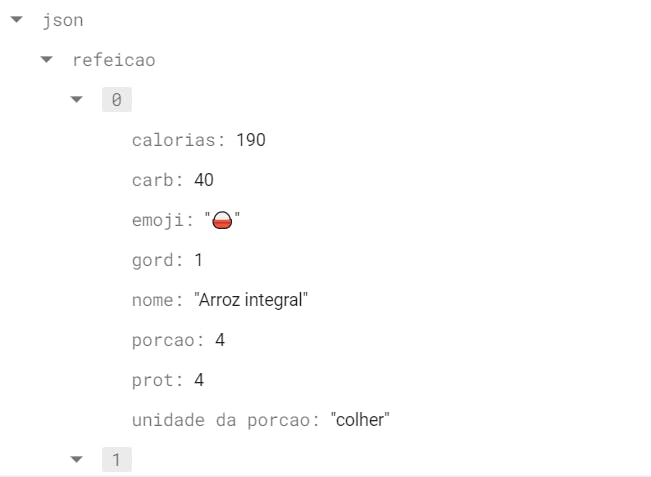The image size is (651, 477).
Task: Select the carb key
Action: [156, 180]
